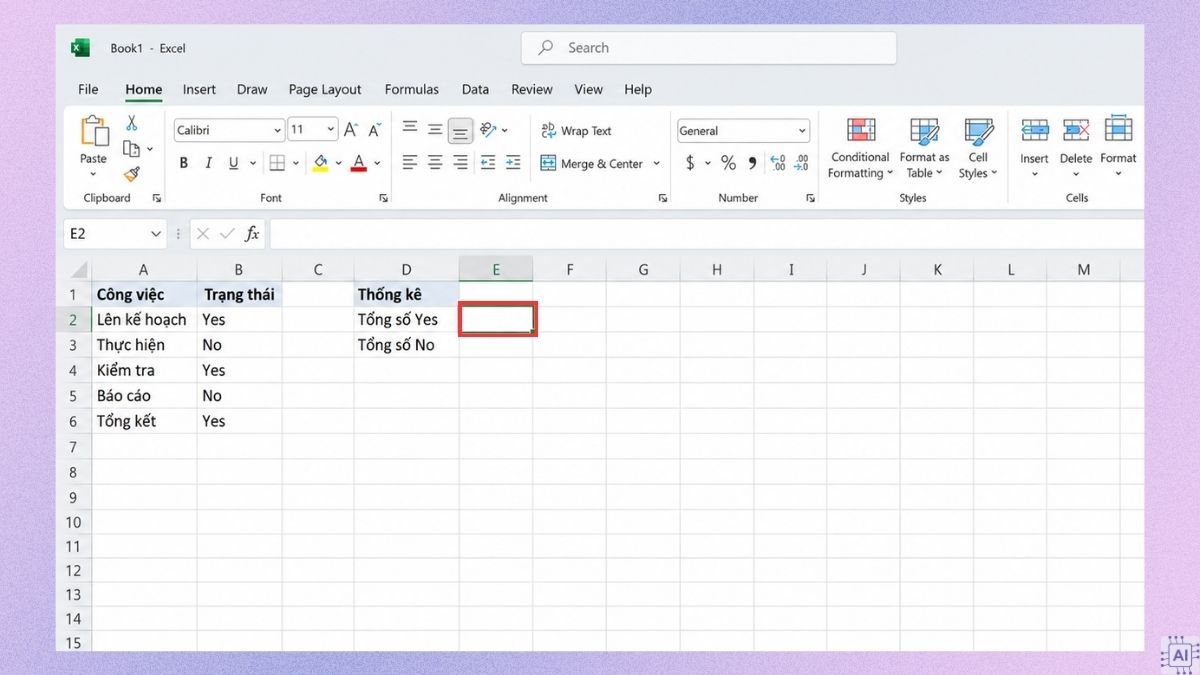1200x675 pixels.
Task: Switch to the Insert tab
Action: pos(199,89)
